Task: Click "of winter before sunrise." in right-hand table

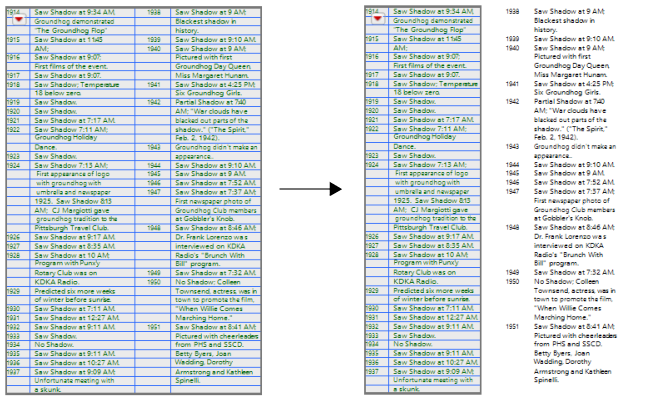Action: click(432, 299)
